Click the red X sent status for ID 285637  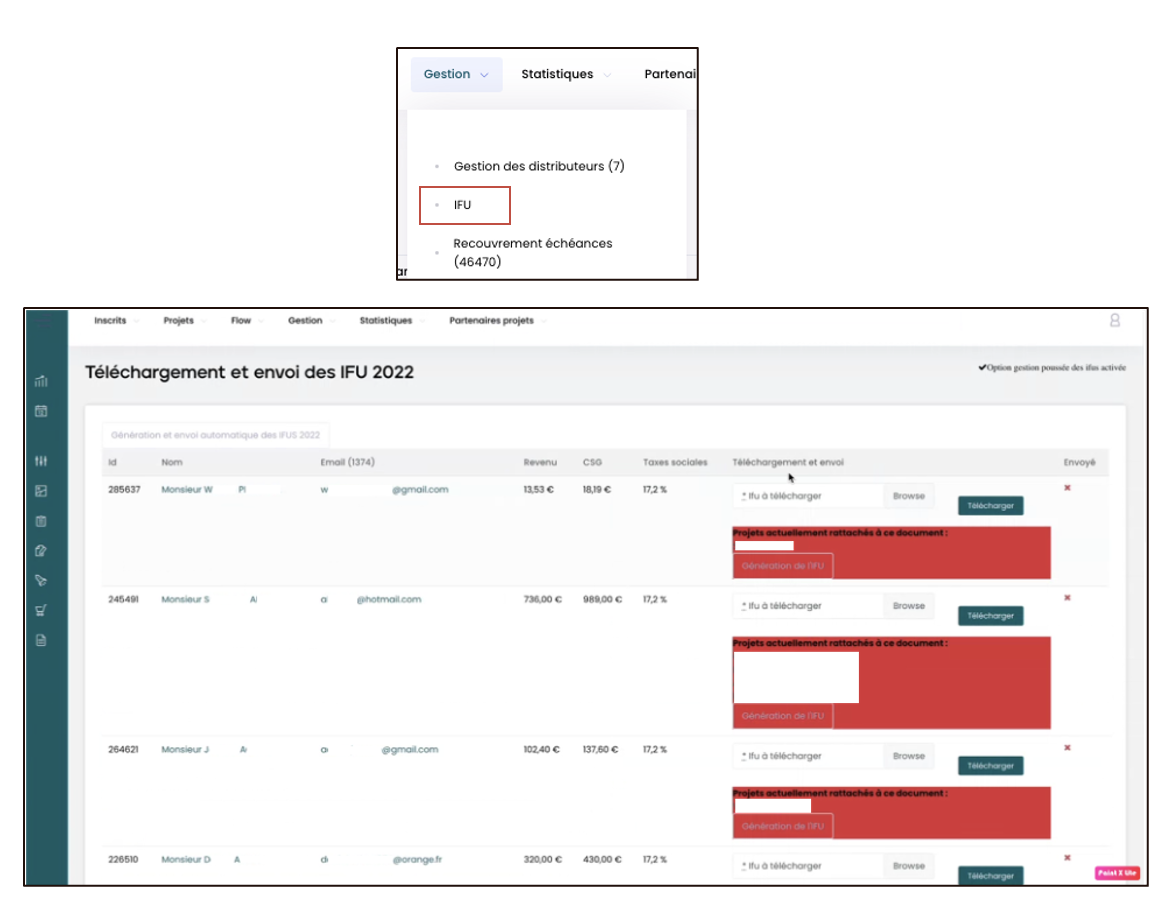click(1067, 488)
